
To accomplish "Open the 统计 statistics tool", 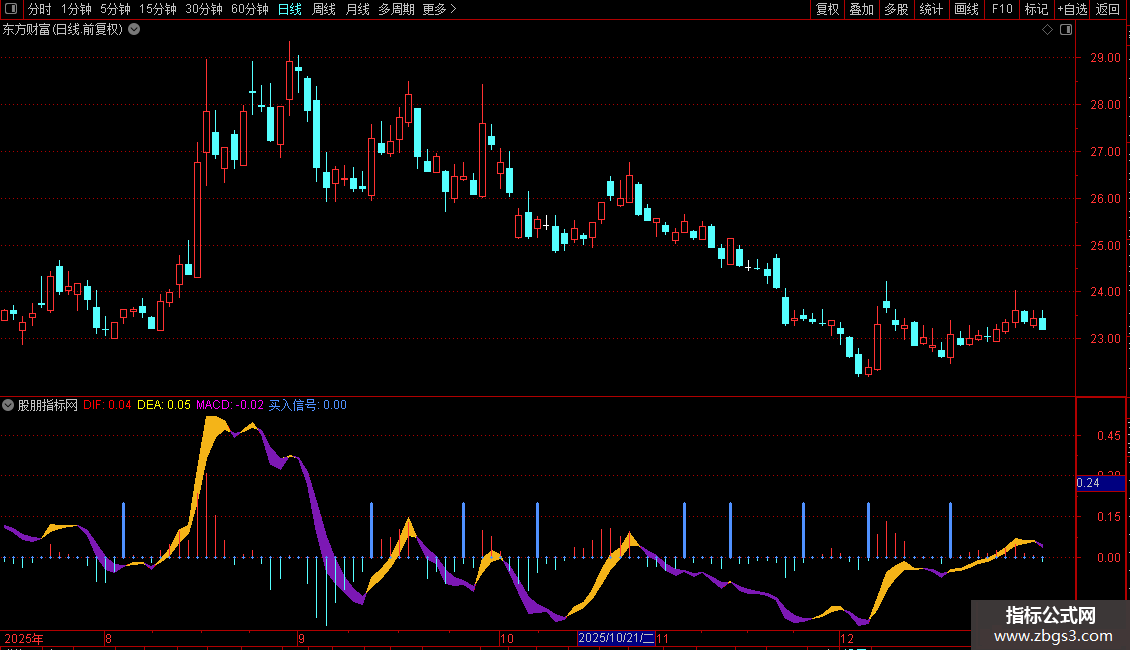I will coord(931,9).
